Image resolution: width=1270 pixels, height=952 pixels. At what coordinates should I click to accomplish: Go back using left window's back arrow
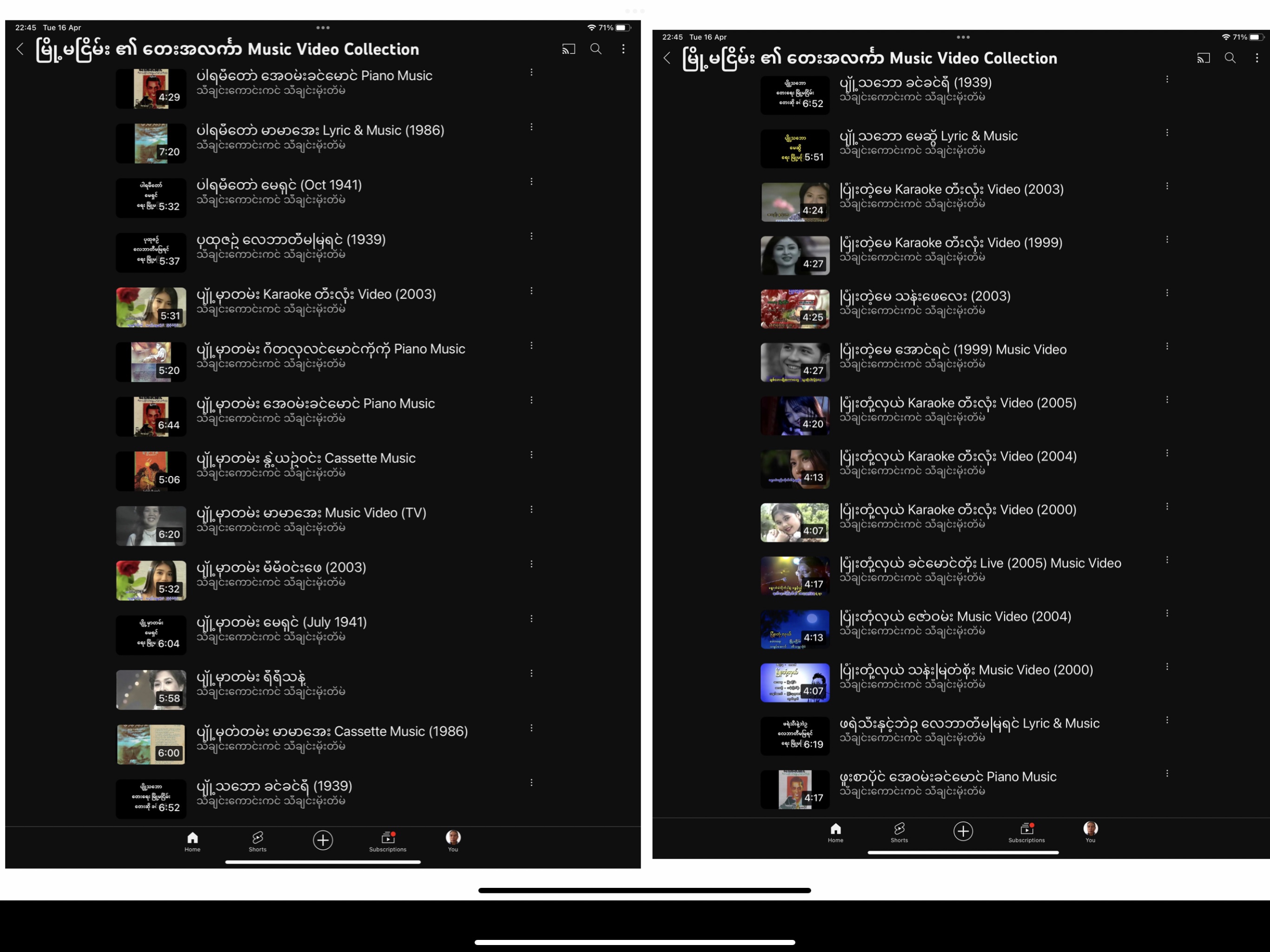[x=20, y=49]
